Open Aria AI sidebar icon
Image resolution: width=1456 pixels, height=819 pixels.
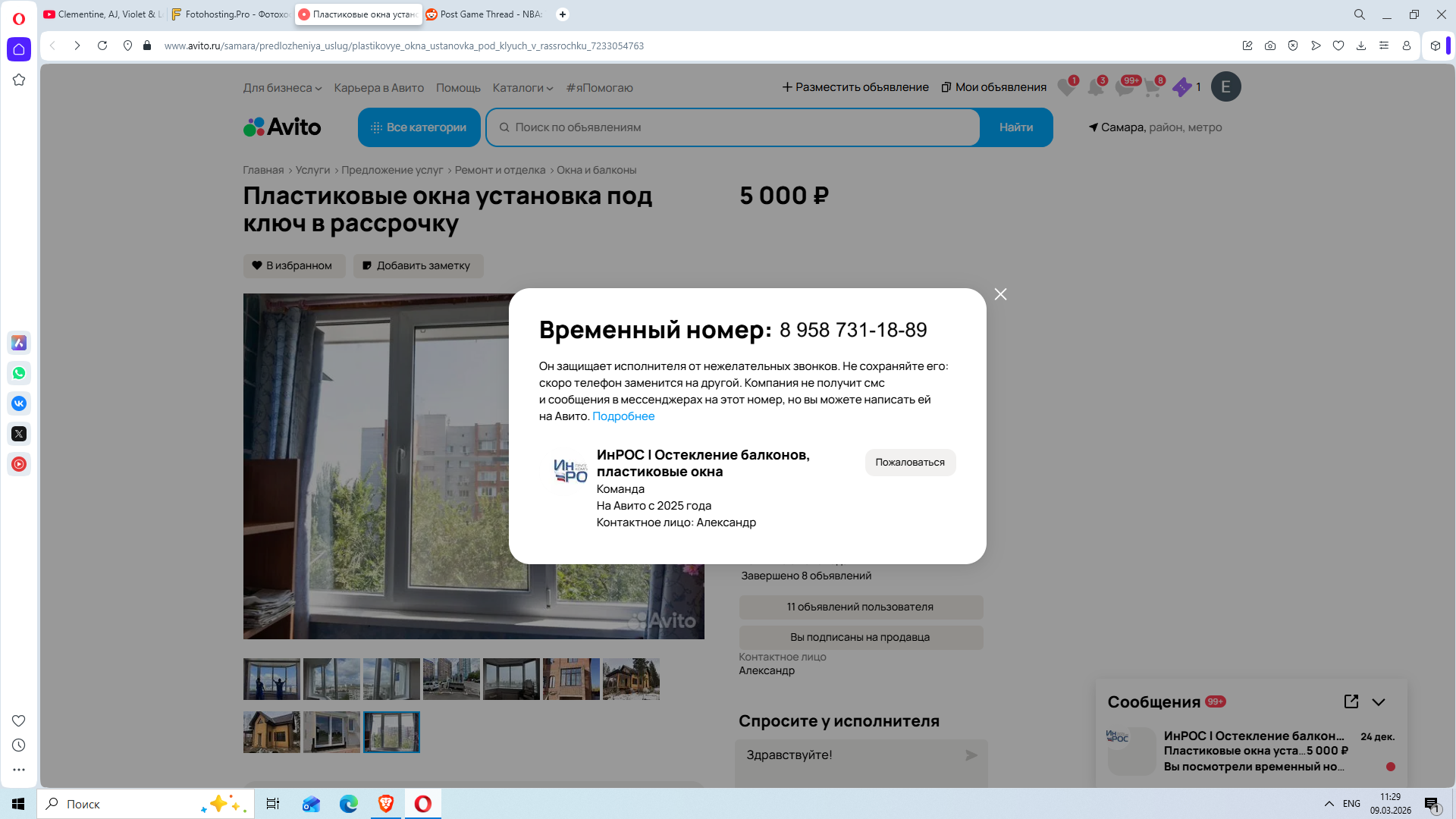(19, 343)
